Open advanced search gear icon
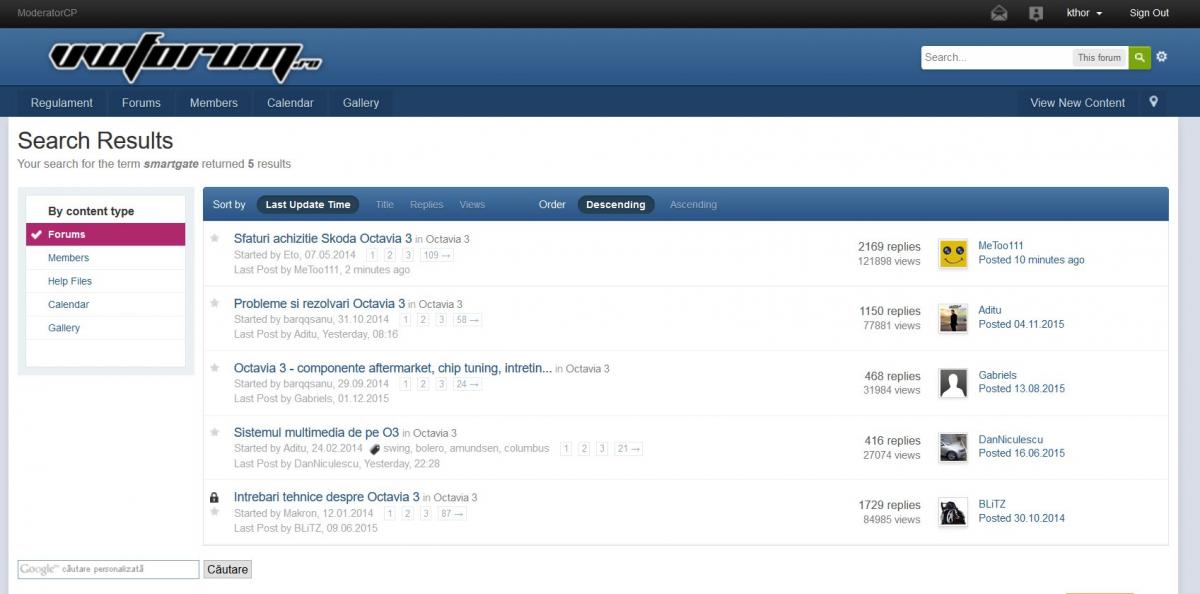 pyautogui.click(x=1162, y=57)
